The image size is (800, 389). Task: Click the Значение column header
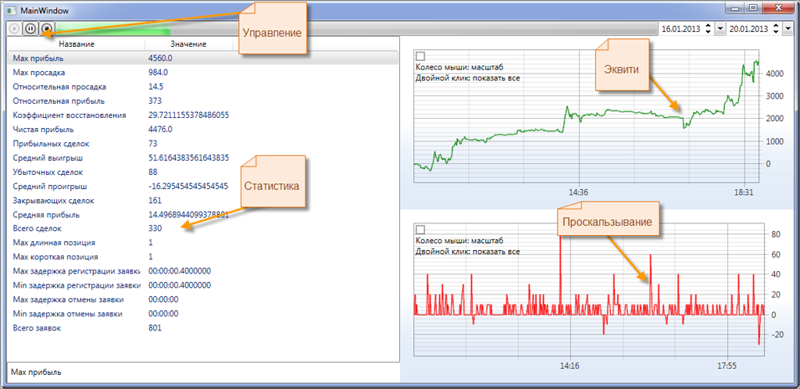(x=189, y=44)
